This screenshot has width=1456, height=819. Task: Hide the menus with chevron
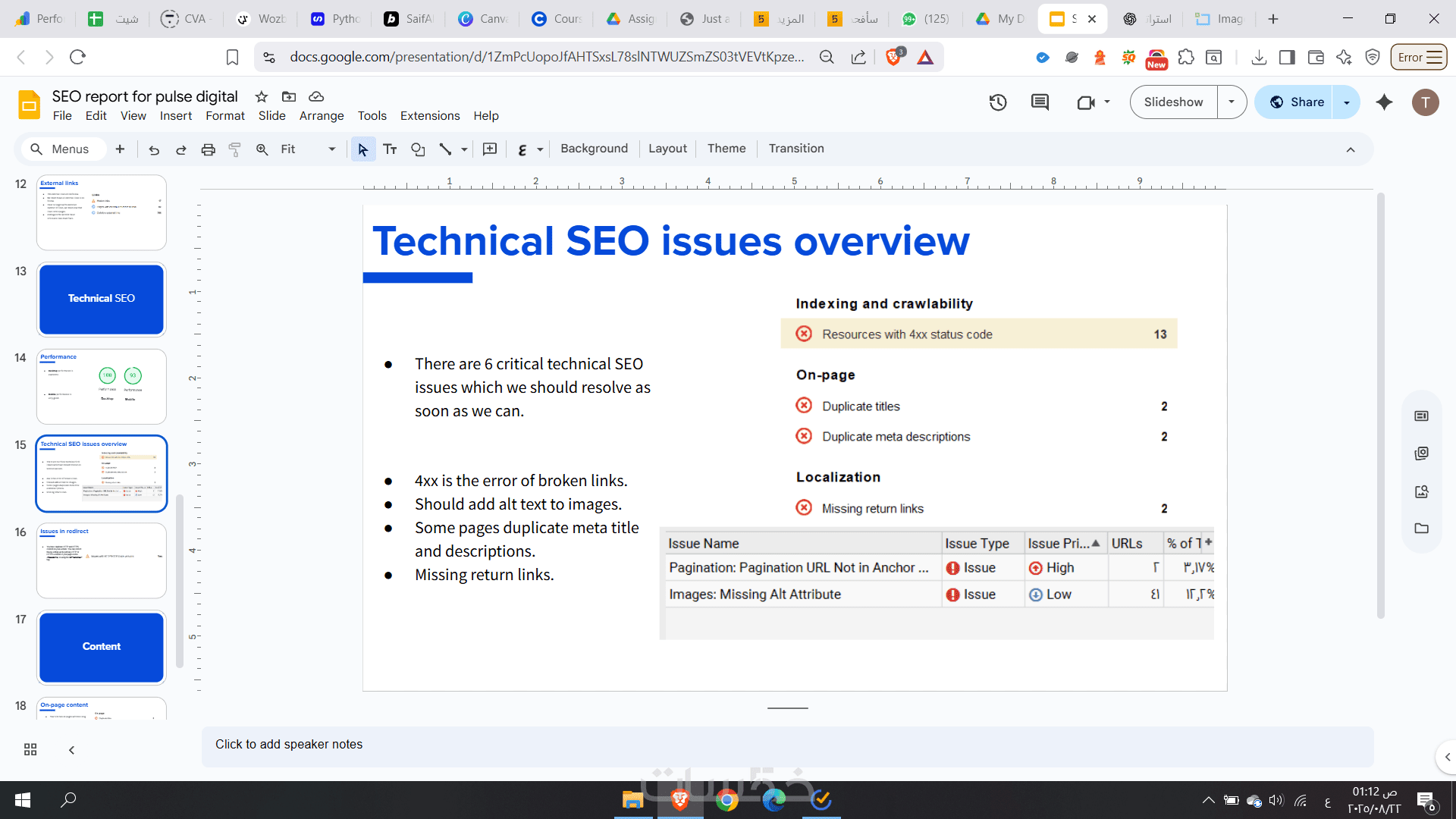[x=1351, y=149]
